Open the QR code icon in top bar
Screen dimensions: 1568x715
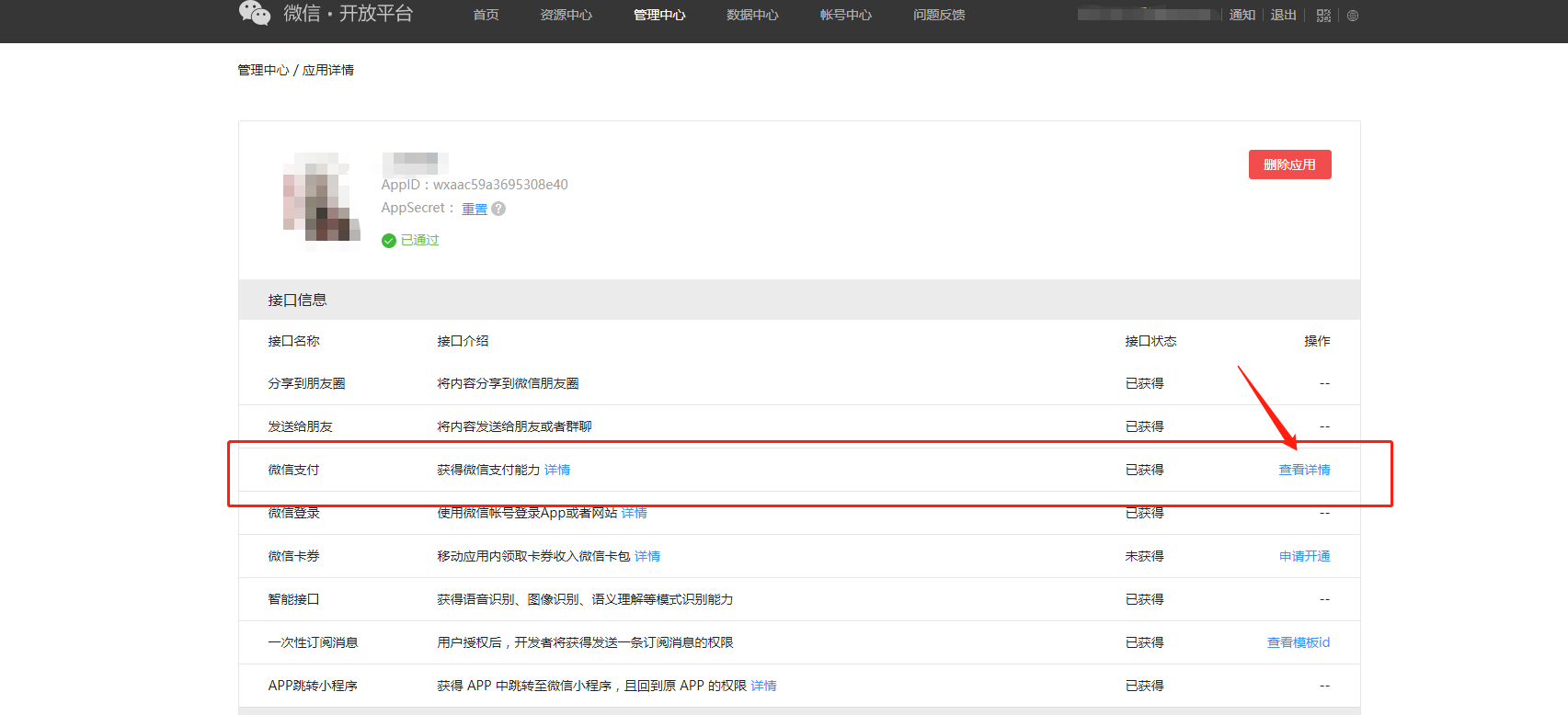pos(1323,16)
